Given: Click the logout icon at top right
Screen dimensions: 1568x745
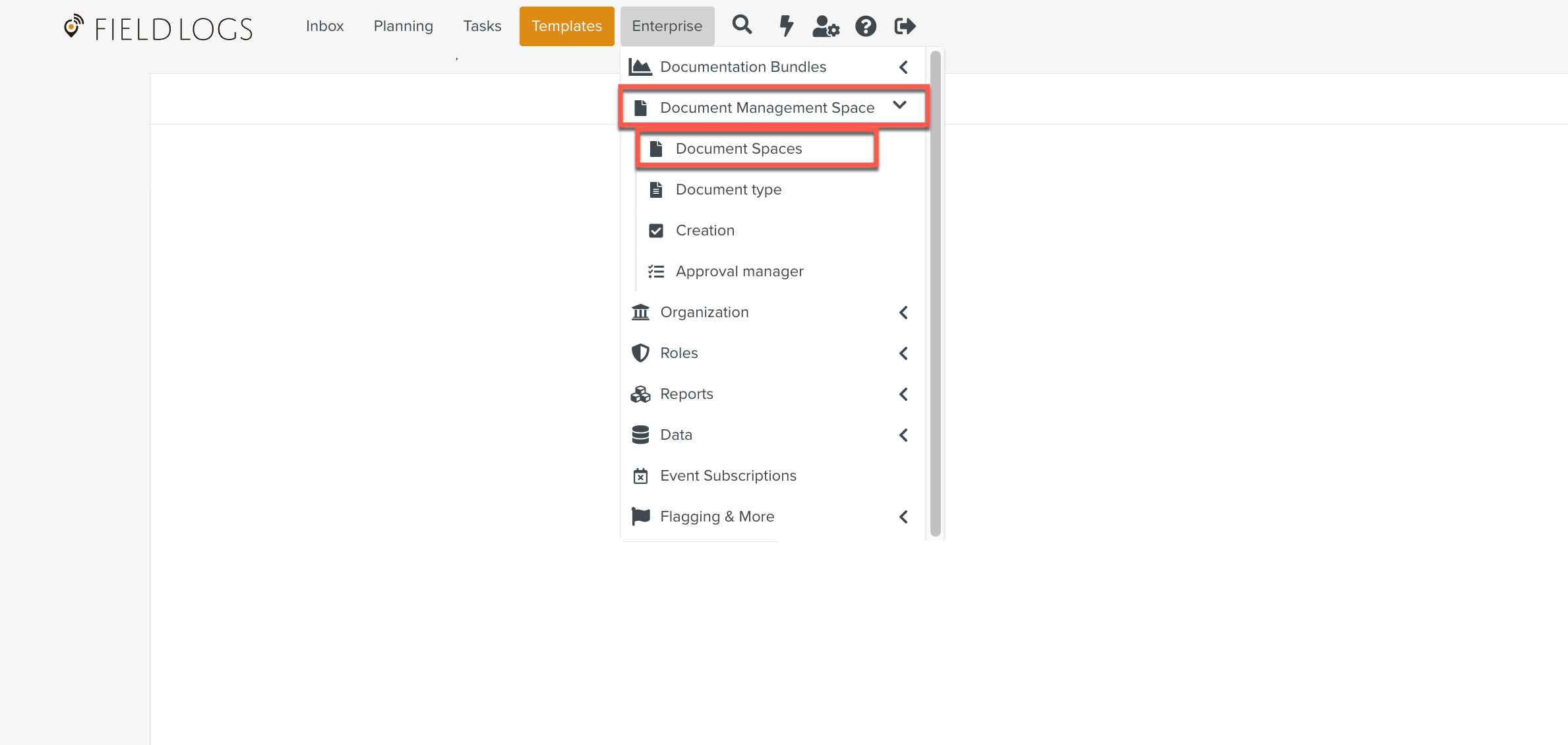Looking at the screenshot, I should pos(904,25).
